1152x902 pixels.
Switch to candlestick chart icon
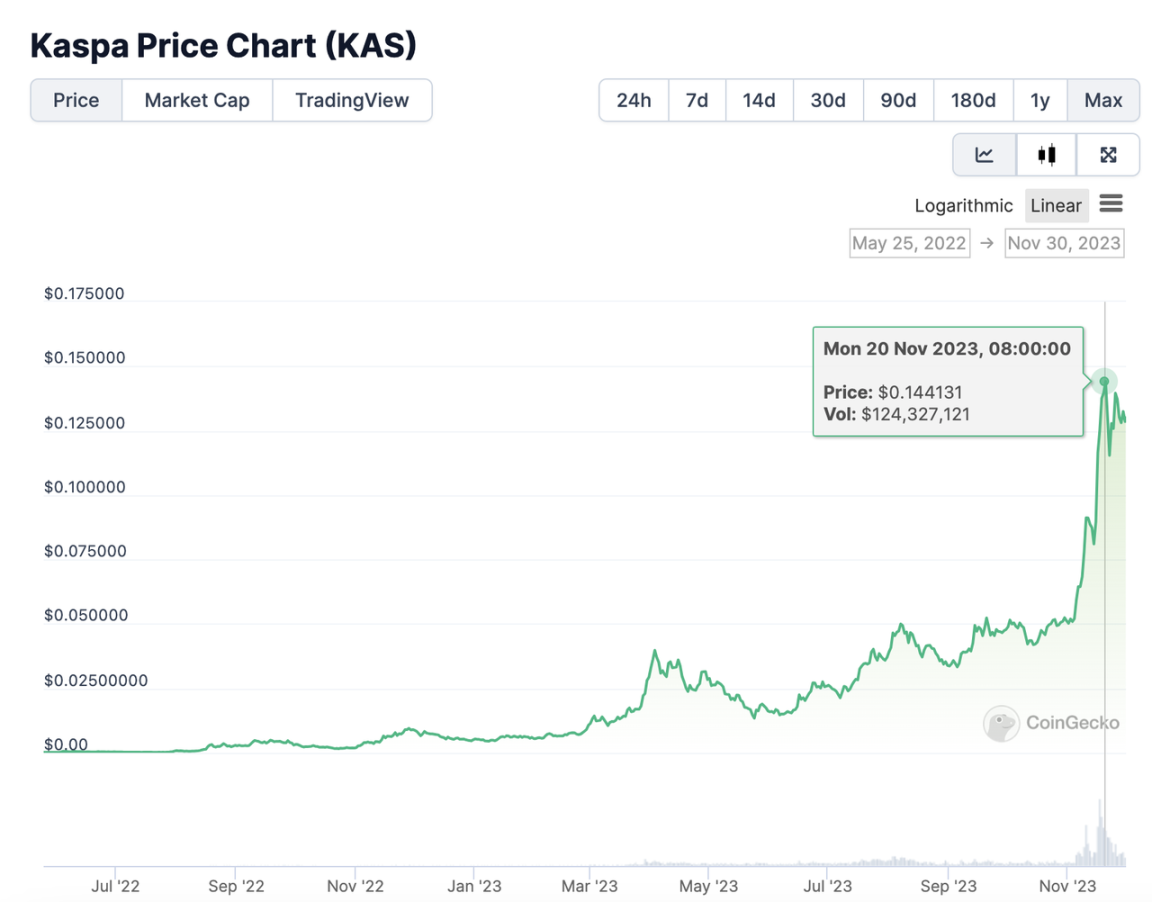[1046, 155]
